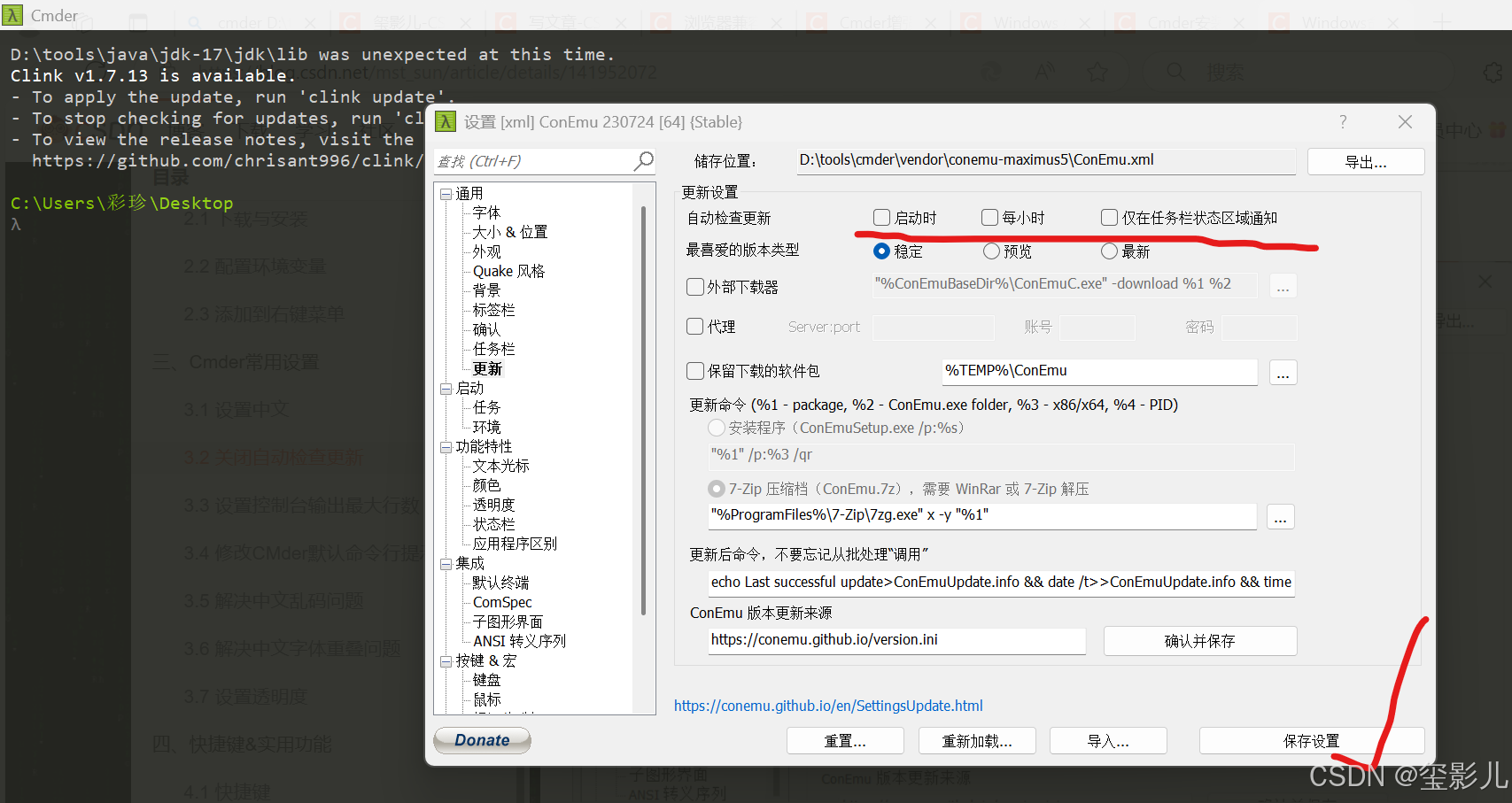Click the settings tree vertical scrollbar
Screen dimensions: 1512x803
(x=643, y=410)
